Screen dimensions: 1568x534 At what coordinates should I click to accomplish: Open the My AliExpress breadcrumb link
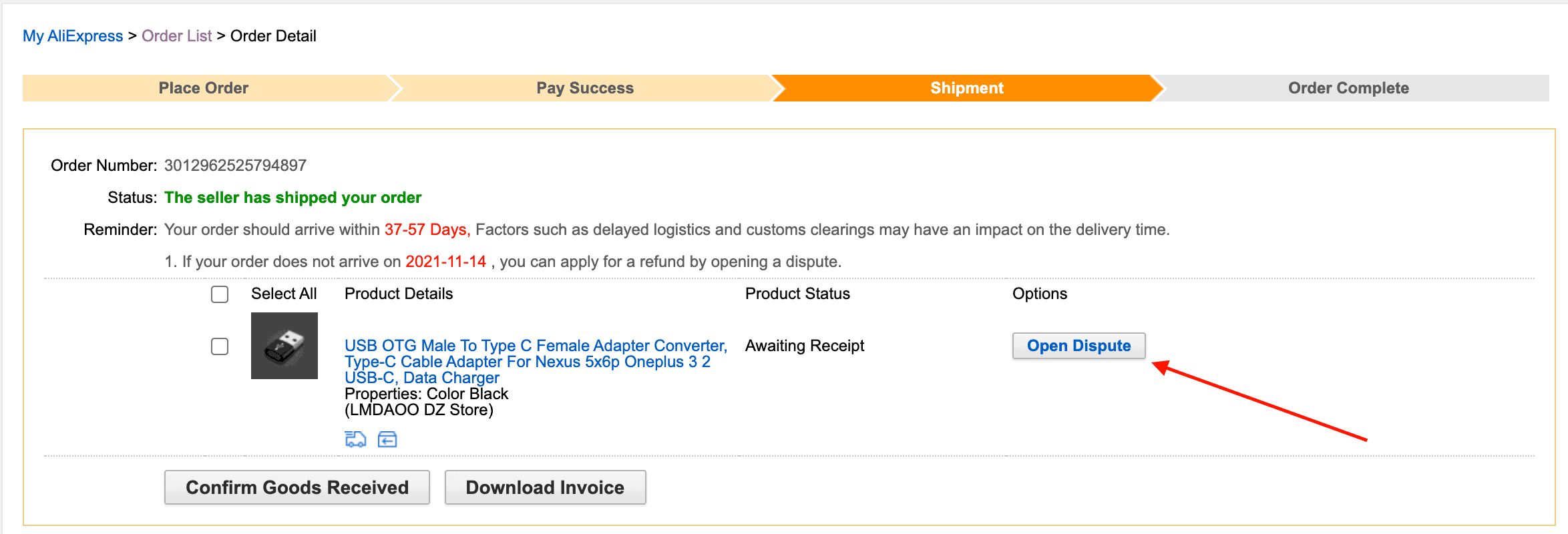72,36
